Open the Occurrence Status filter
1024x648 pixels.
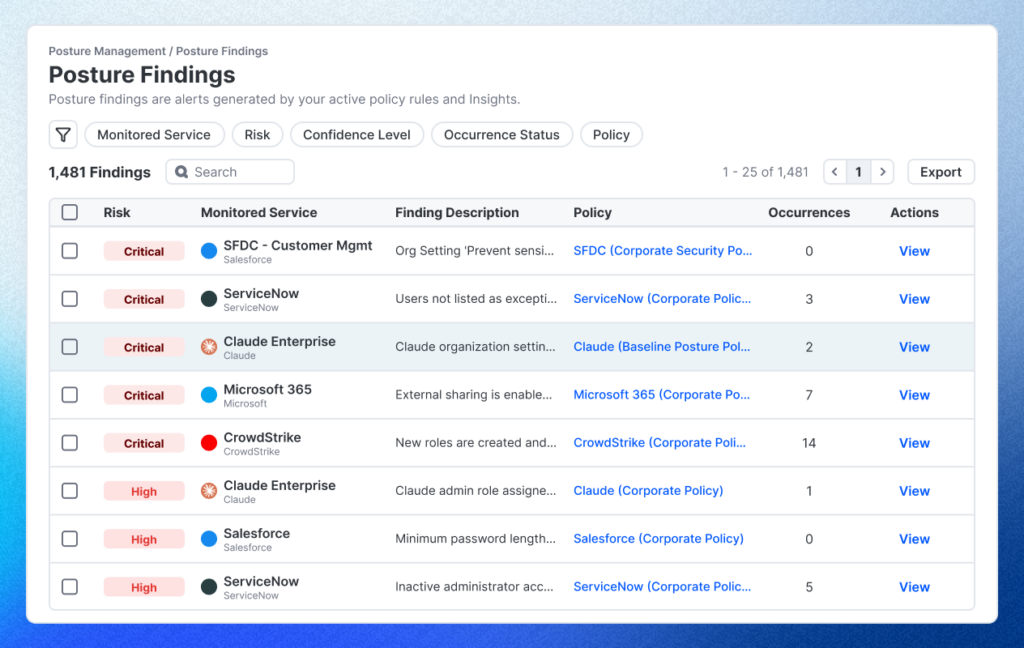pos(502,135)
